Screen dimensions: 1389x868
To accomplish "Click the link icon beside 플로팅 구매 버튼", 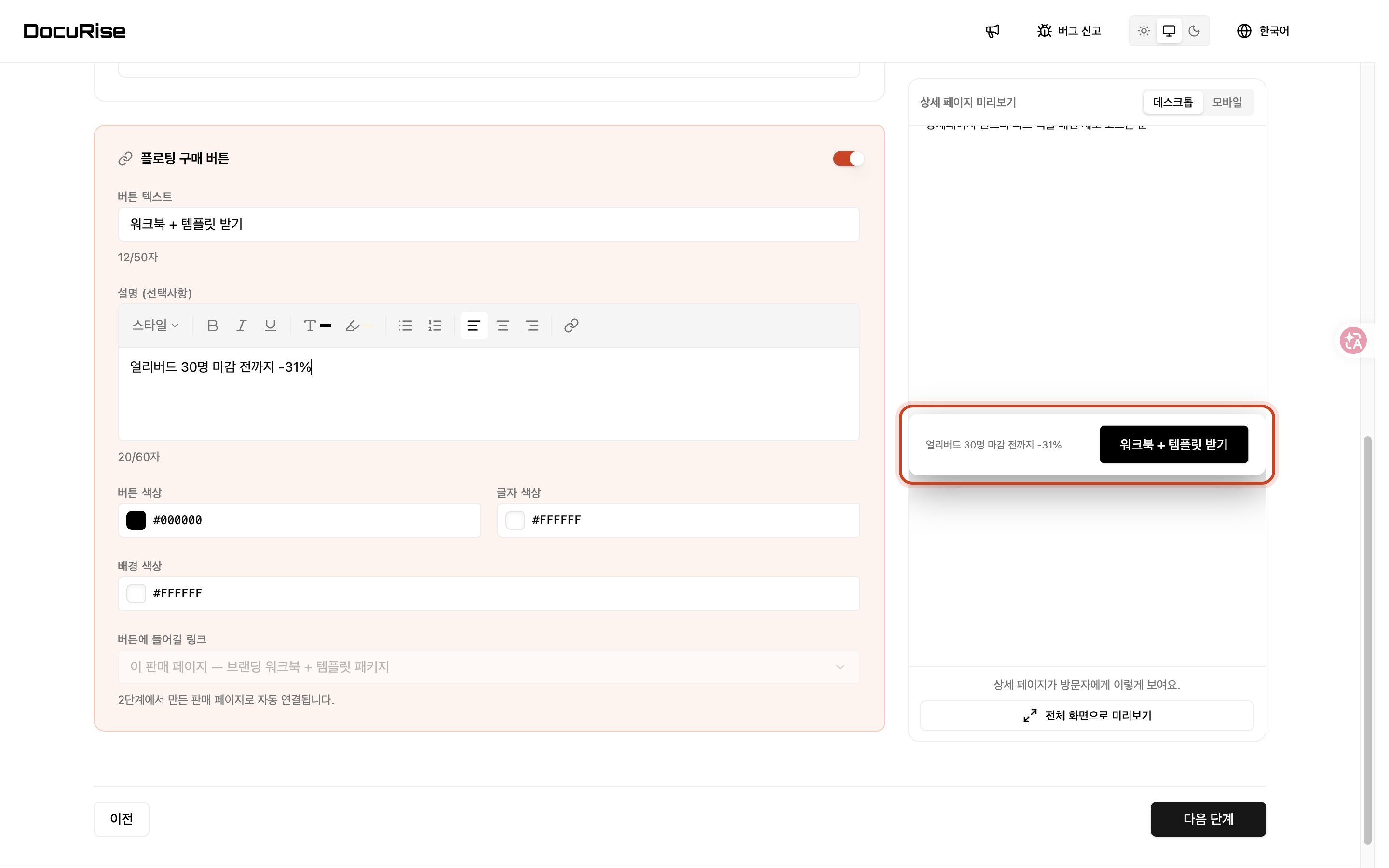I will coord(125,159).
